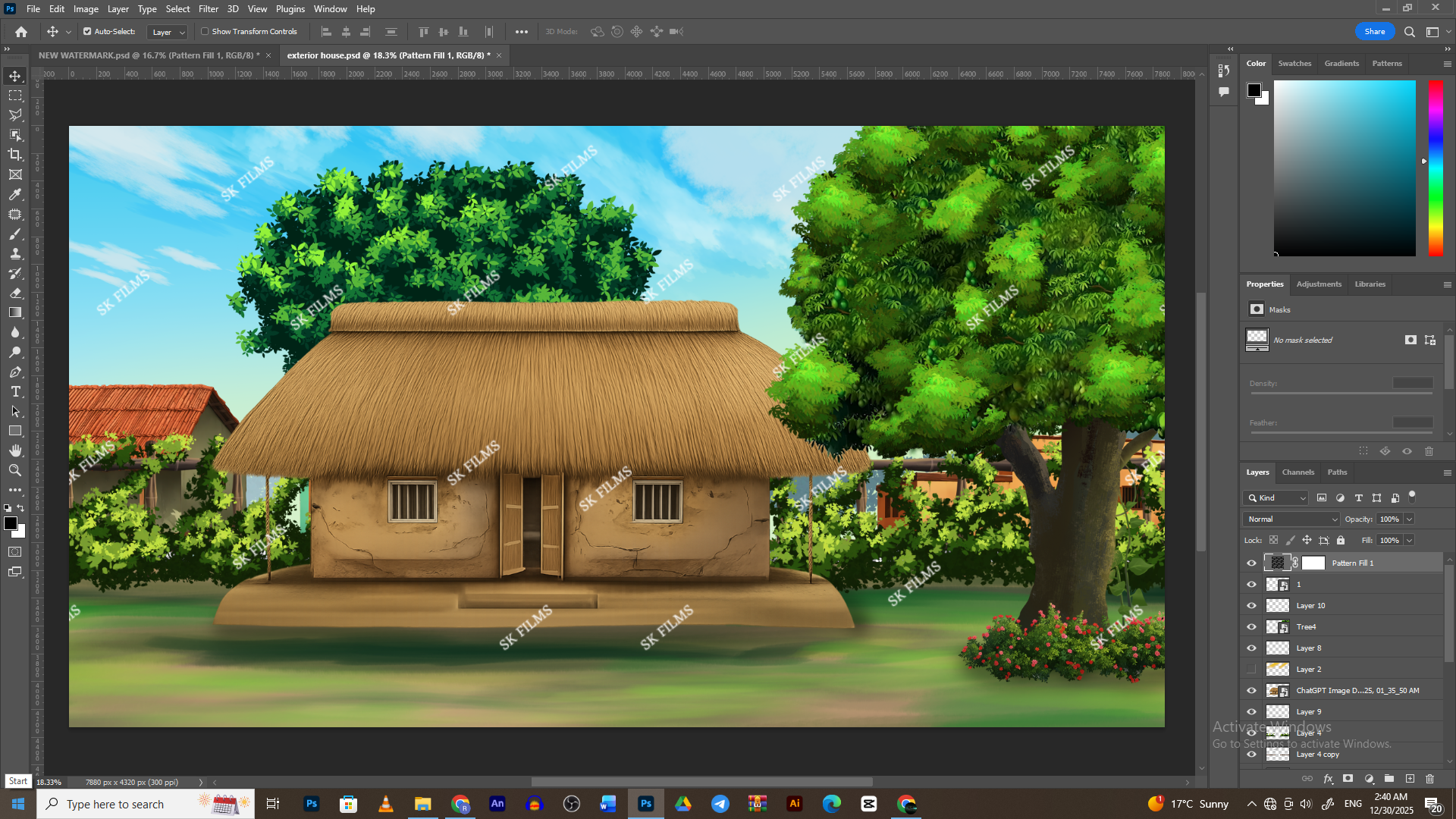Click the Share button
This screenshot has width=1456, height=819.
[x=1374, y=32]
